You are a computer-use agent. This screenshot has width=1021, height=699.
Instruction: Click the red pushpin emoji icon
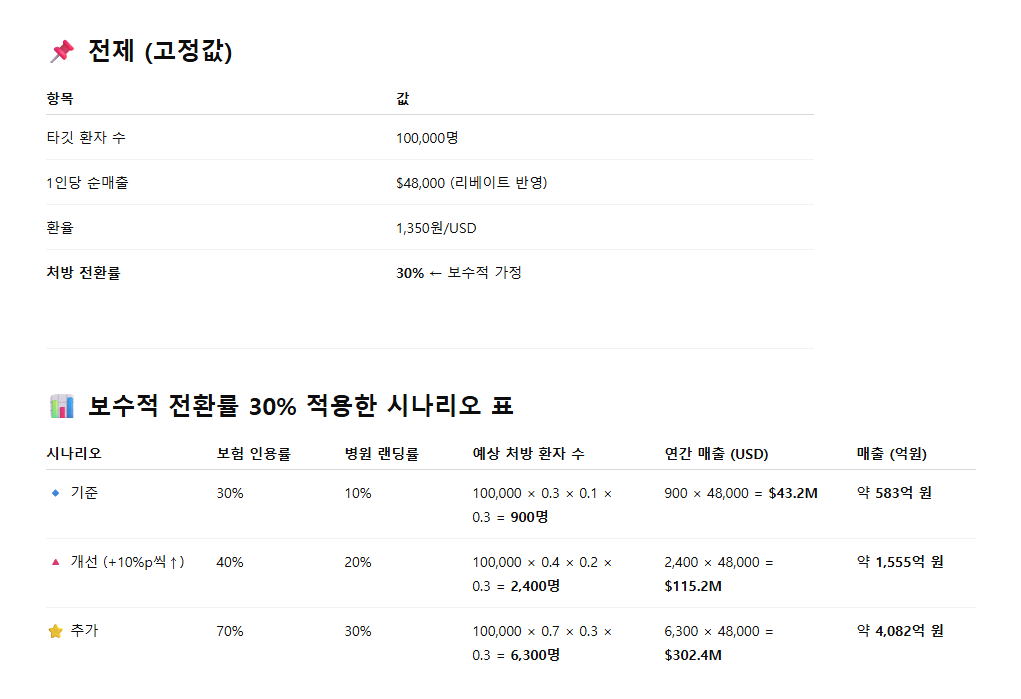click(63, 51)
